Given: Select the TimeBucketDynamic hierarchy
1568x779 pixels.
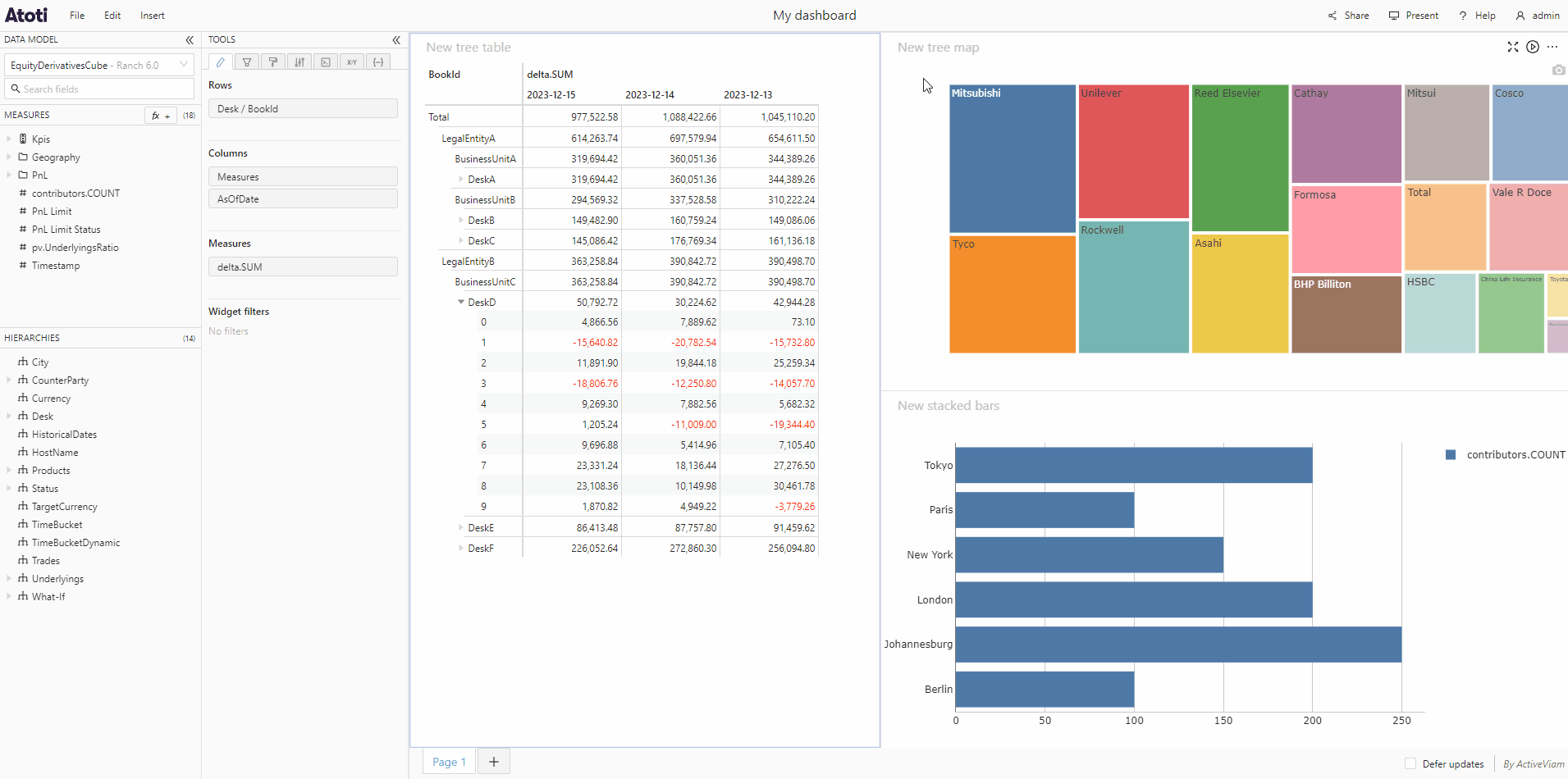Looking at the screenshot, I should 75,543.
